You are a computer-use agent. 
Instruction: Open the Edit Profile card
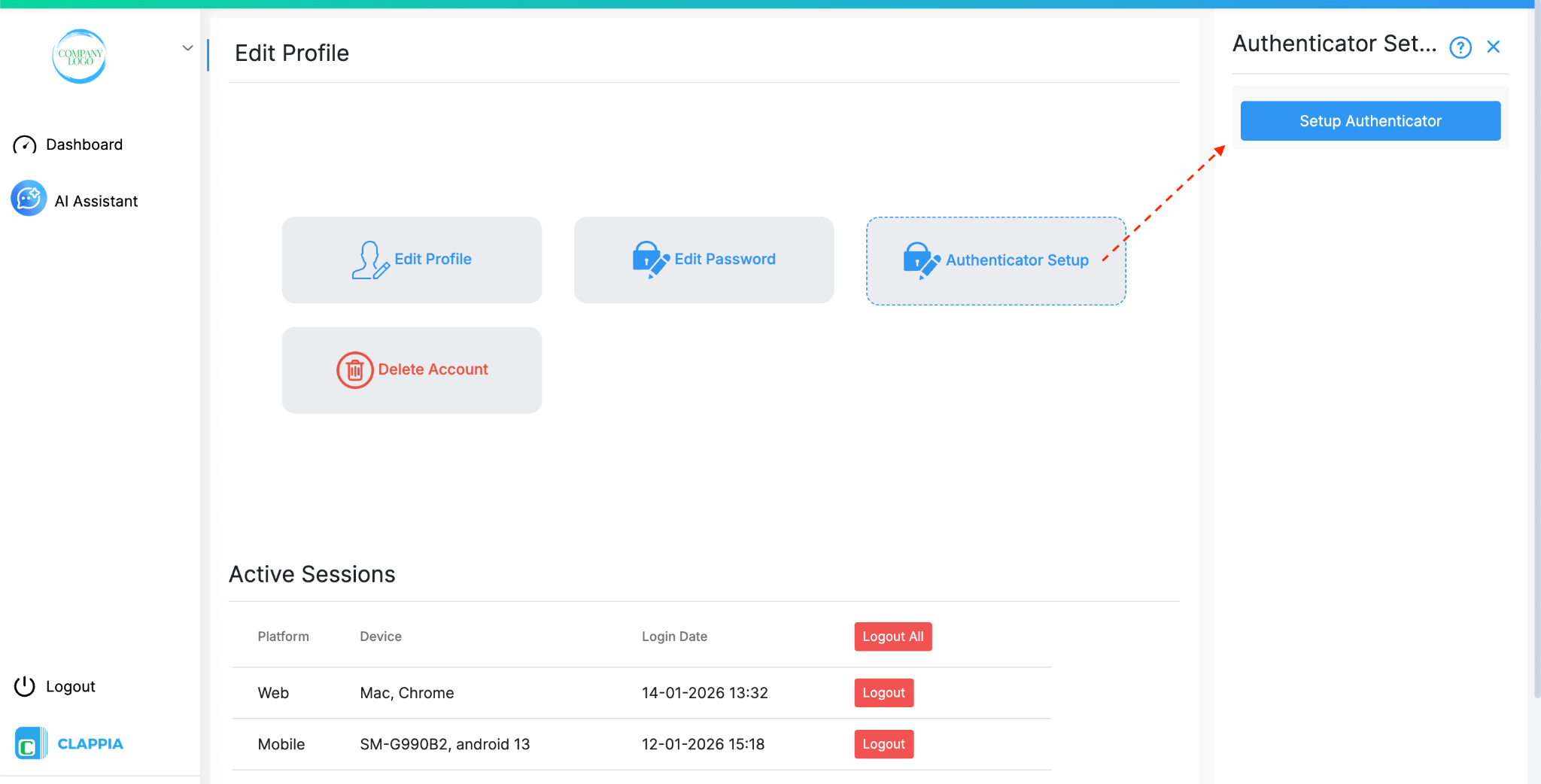(412, 260)
